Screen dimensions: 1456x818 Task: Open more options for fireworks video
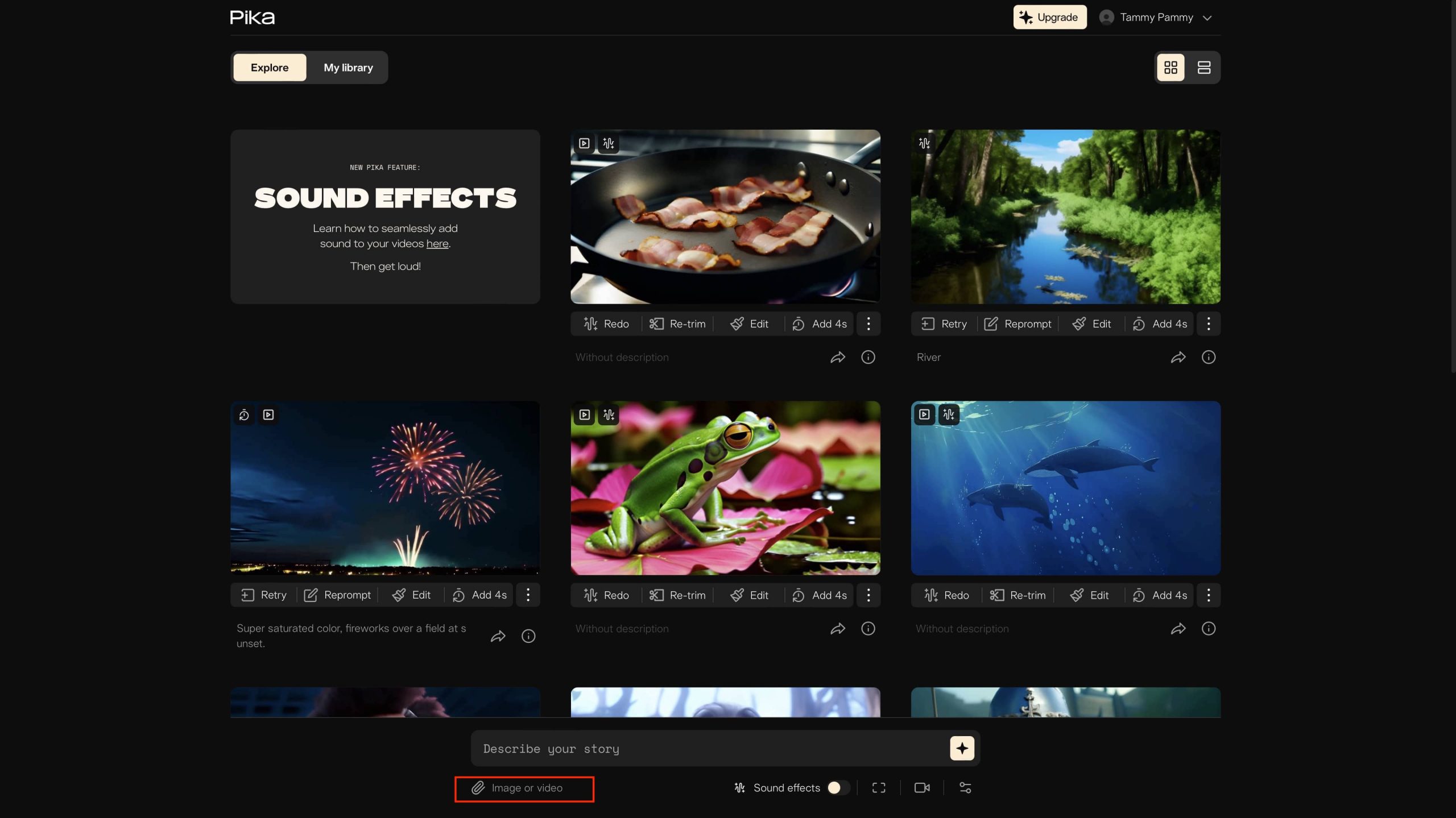[x=528, y=595]
